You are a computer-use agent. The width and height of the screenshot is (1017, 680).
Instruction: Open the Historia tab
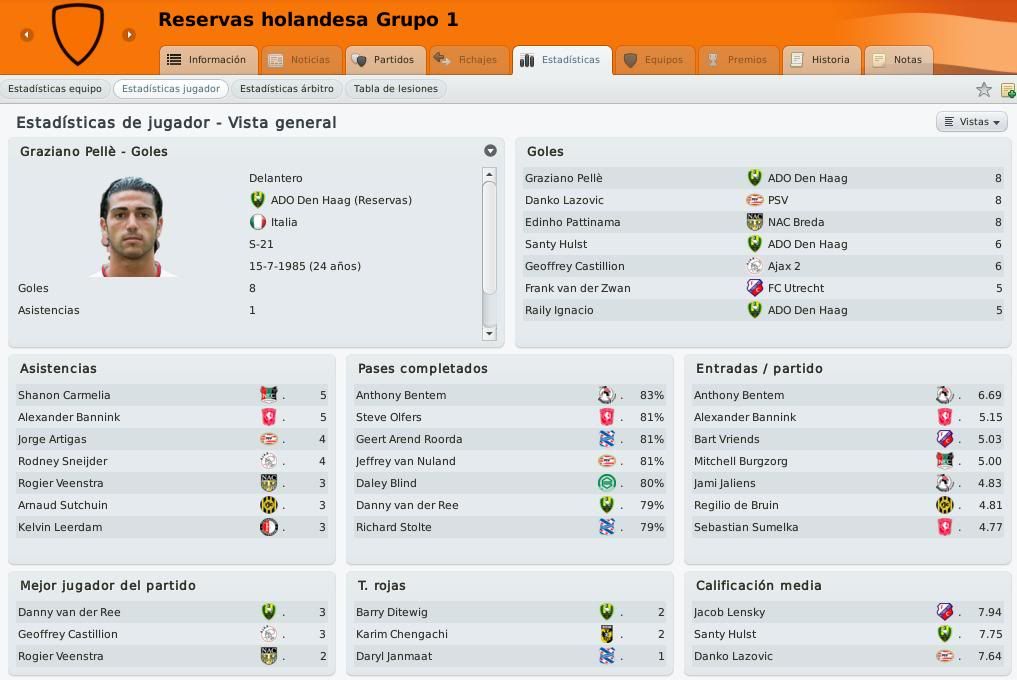822,60
